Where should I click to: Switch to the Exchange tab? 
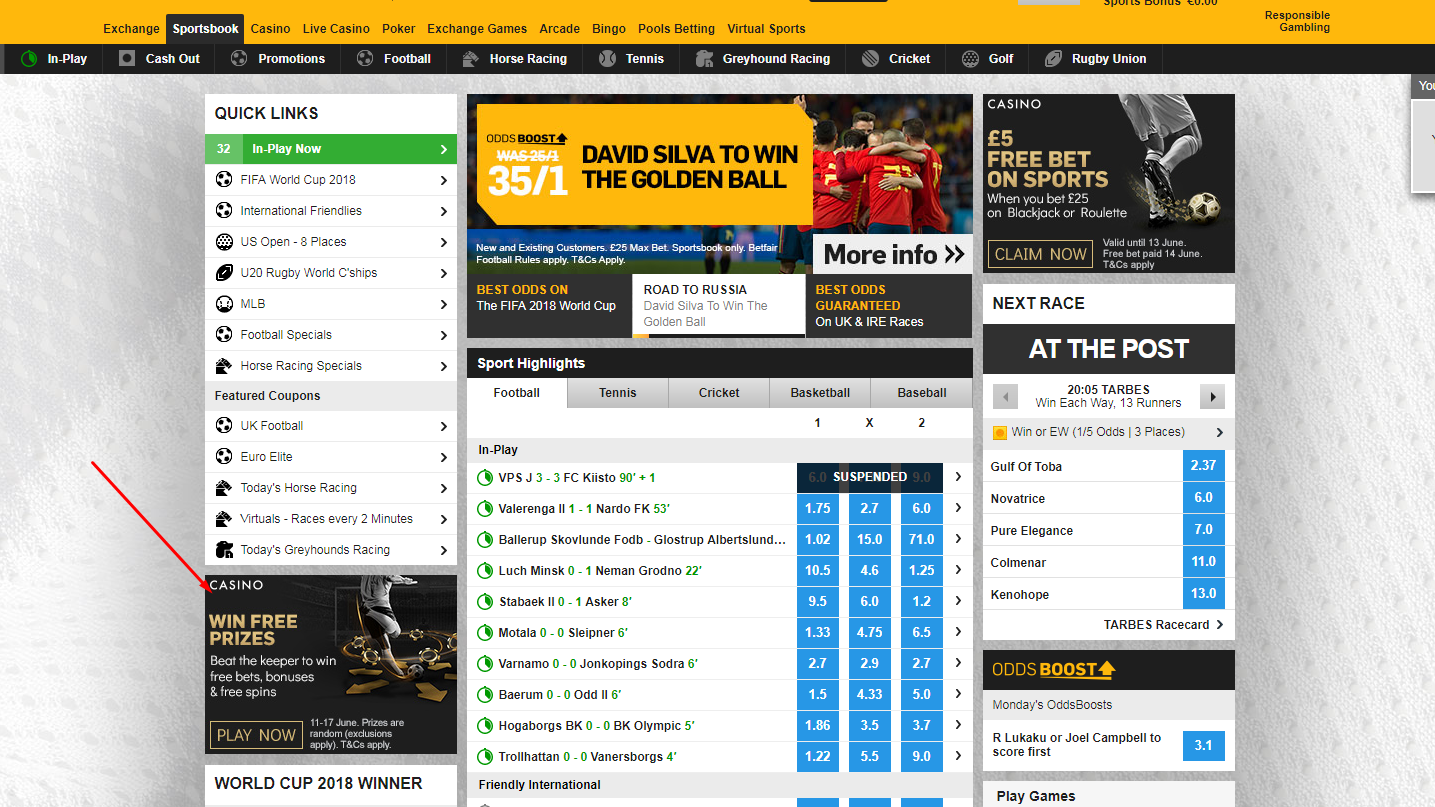click(x=131, y=28)
